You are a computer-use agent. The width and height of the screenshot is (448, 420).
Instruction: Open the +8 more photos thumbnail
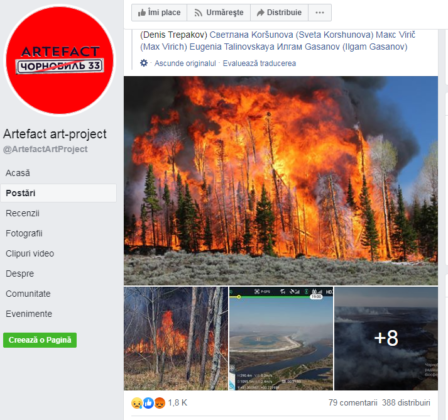(x=386, y=338)
